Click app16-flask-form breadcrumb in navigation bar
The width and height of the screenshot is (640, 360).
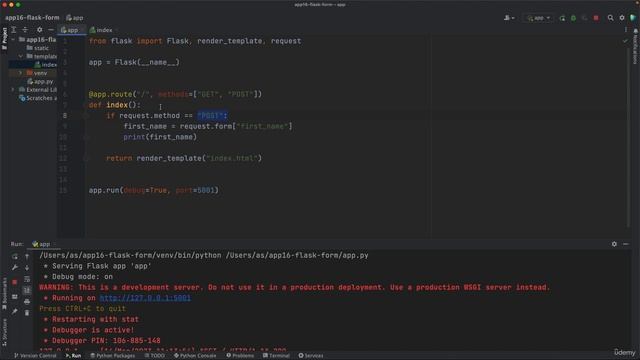(32, 18)
